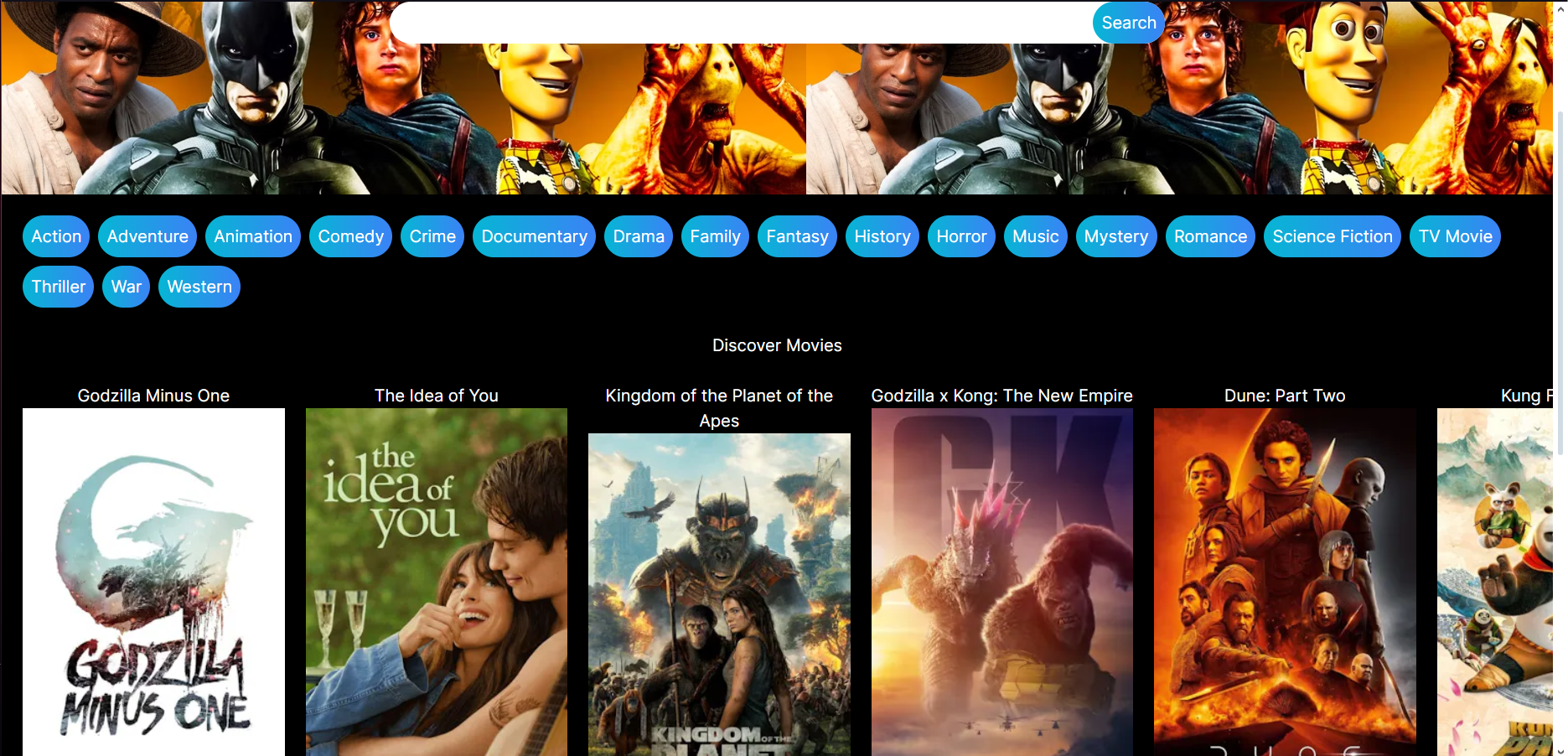
Task: Click The Idea of You title text
Action: pos(437,396)
